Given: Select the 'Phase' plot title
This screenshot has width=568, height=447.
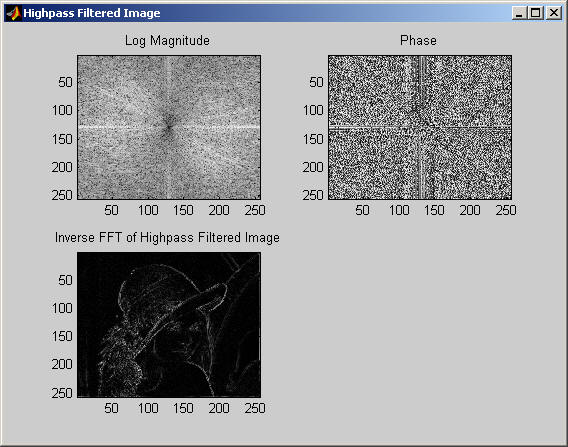Looking at the screenshot, I should 418,40.
